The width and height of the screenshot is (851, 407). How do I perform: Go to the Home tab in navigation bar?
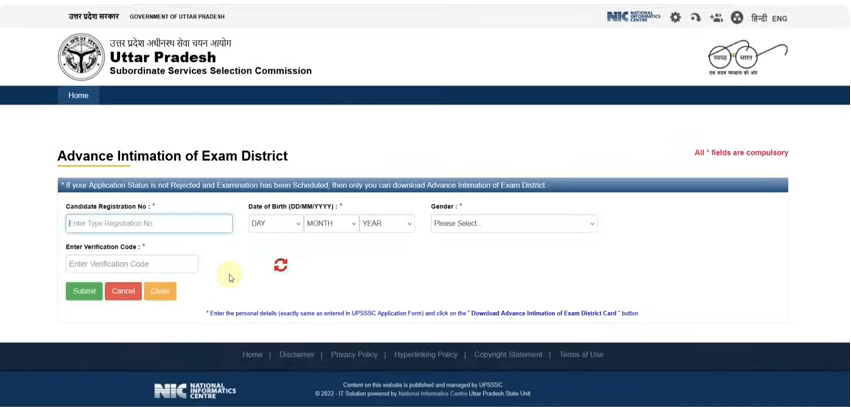pyautogui.click(x=78, y=96)
